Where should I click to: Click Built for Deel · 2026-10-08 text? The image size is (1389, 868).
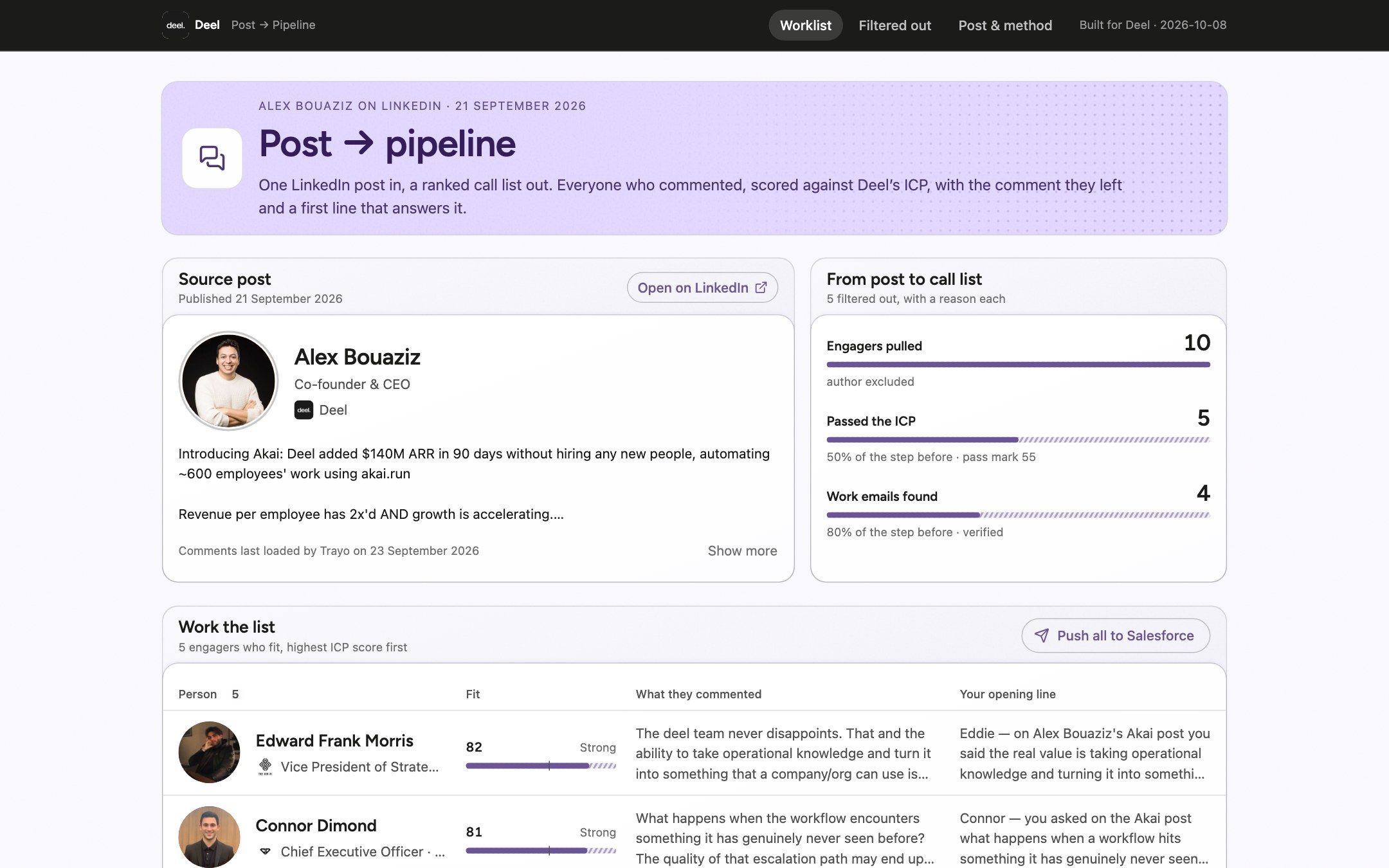pyautogui.click(x=1152, y=25)
